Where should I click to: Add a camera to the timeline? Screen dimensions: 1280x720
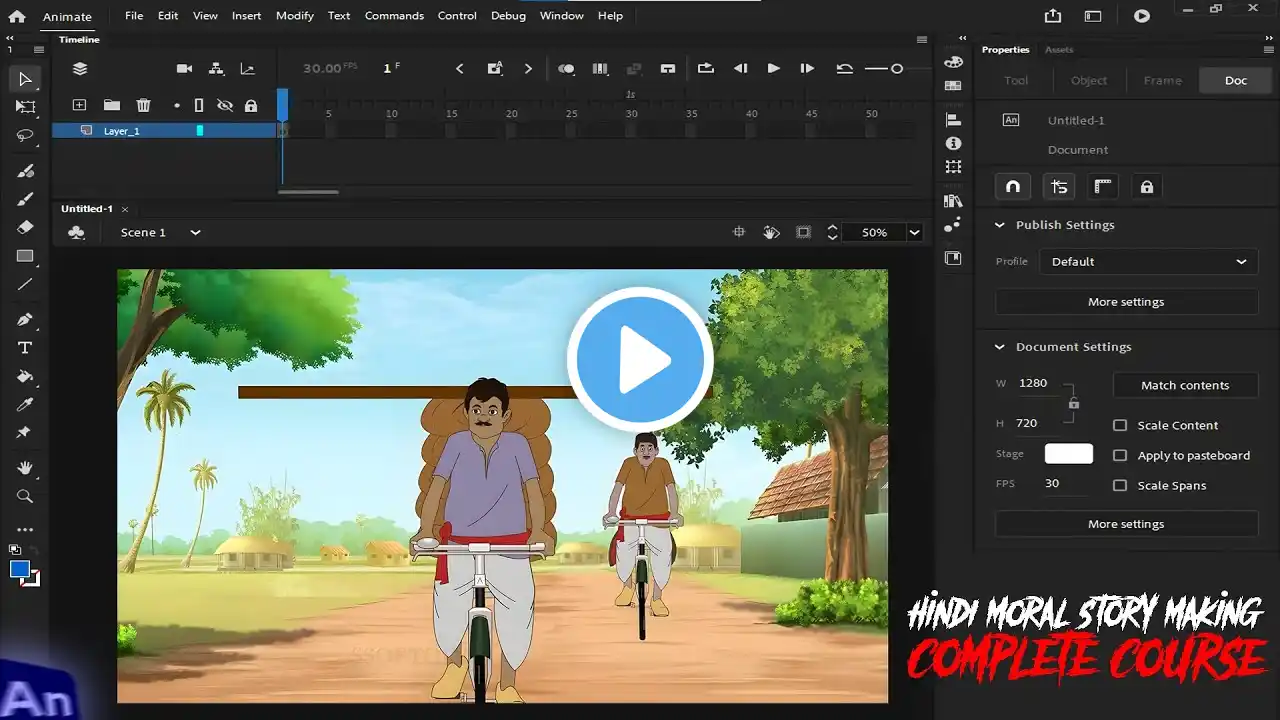tap(184, 69)
